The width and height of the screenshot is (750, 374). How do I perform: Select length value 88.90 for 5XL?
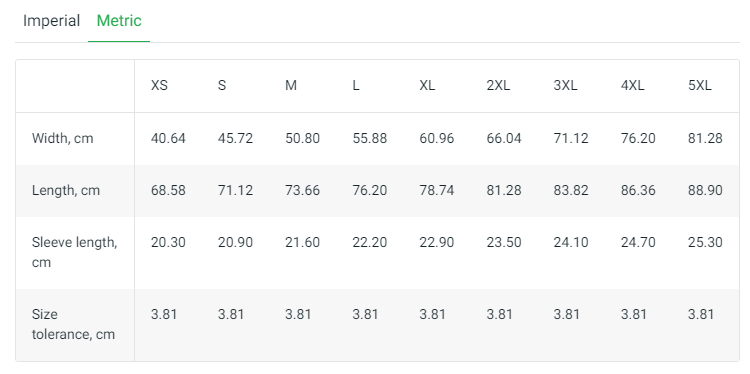click(x=706, y=190)
